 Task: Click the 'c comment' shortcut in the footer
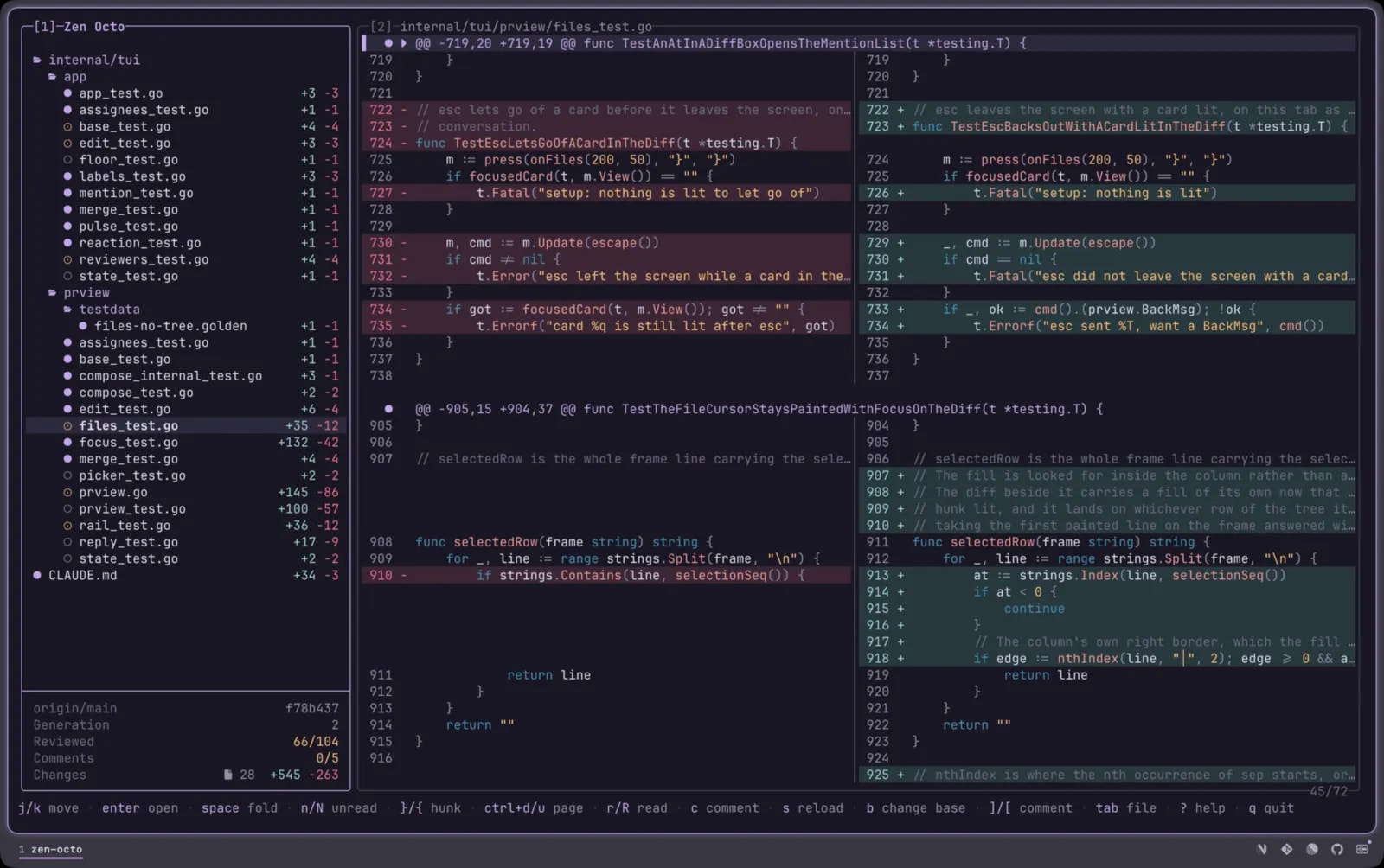(x=724, y=808)
